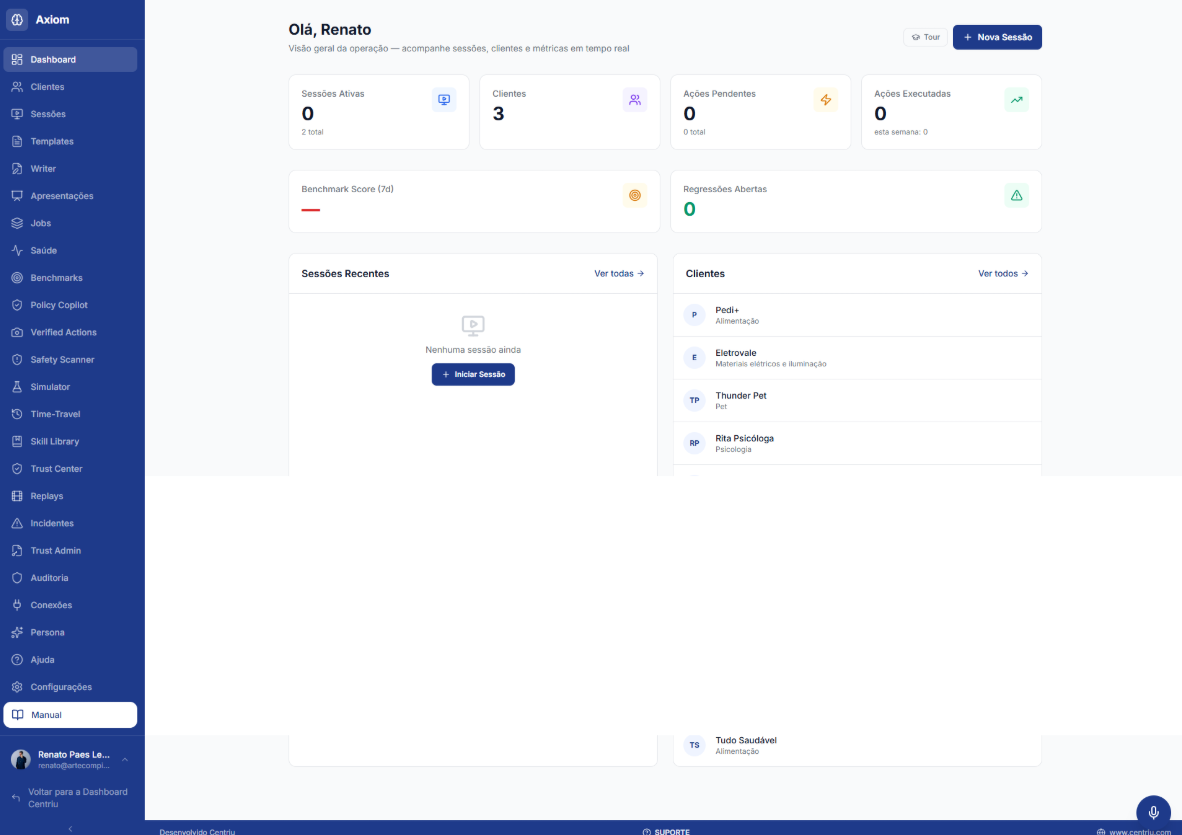Click the Incidentes warning triangle icon
Viewport: 1182px width, 835px height.
point(17,523)
